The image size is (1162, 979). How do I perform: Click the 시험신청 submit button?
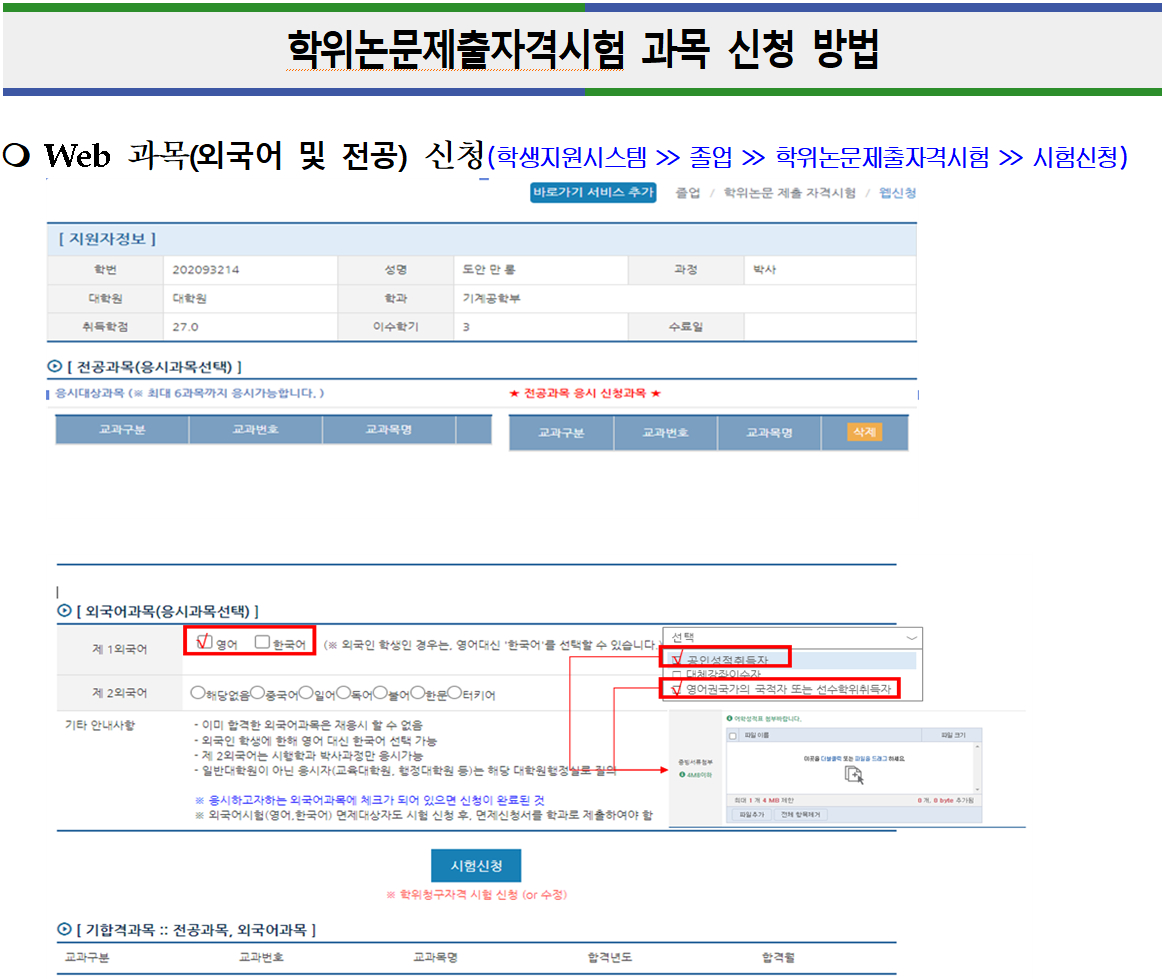(475, 865)
